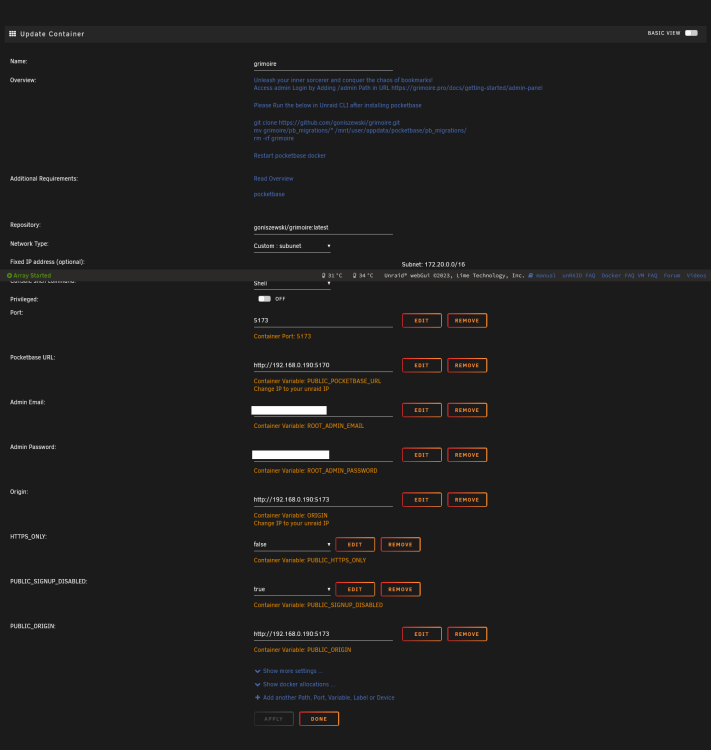Click Container Variable: ROOT_ADMIN_EMAIL text
Image resolution: width=711 pixels, height=750 pixels.
point(309,426)
